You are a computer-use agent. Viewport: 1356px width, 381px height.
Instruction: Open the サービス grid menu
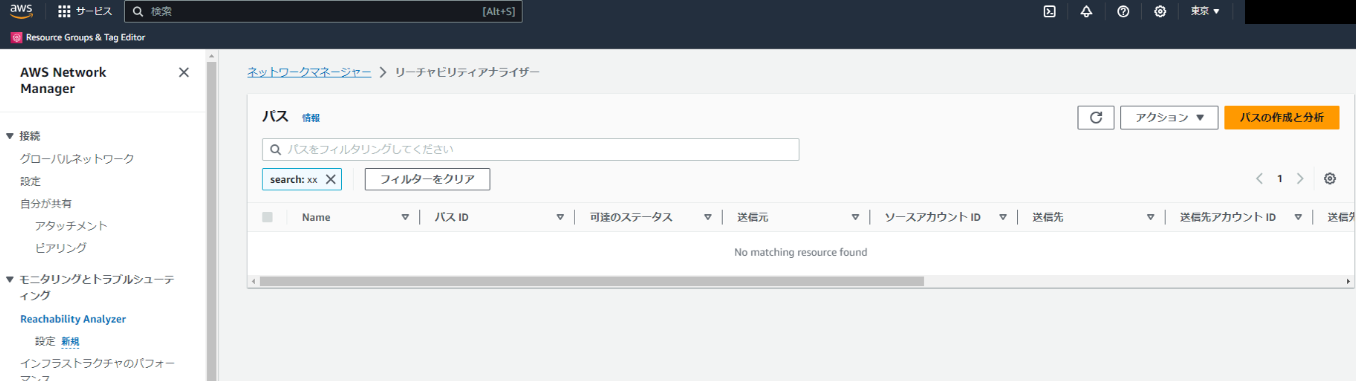click(84, 11)
